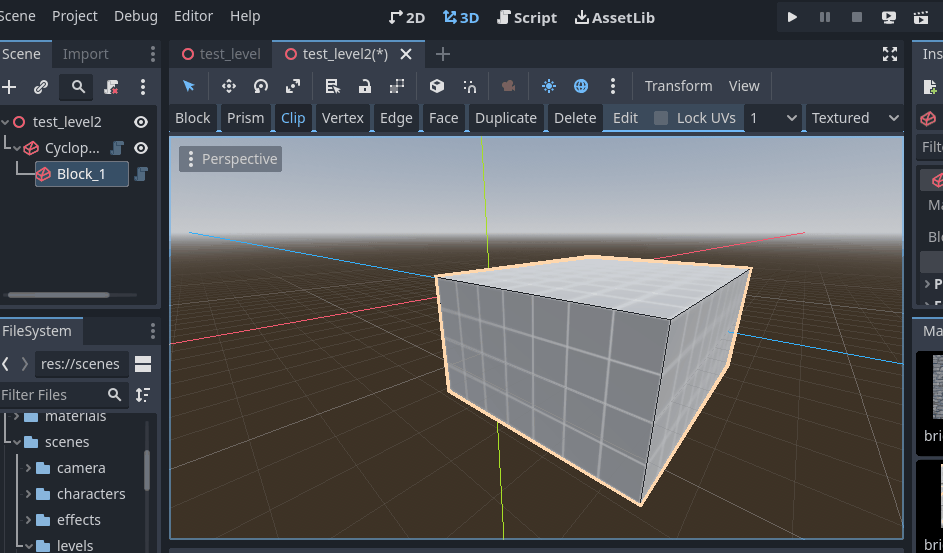Switch to the Import dock tab

point(85,54)
